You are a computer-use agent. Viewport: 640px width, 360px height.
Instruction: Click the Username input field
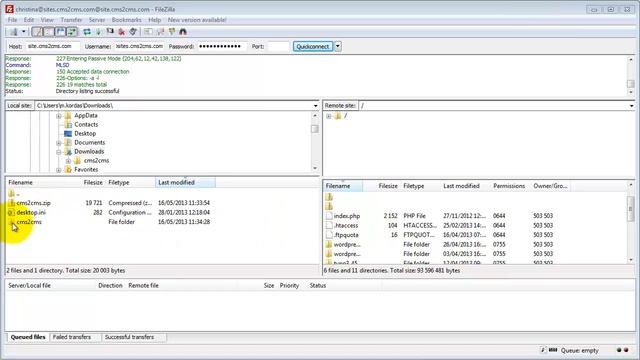(x=140, y=46)
